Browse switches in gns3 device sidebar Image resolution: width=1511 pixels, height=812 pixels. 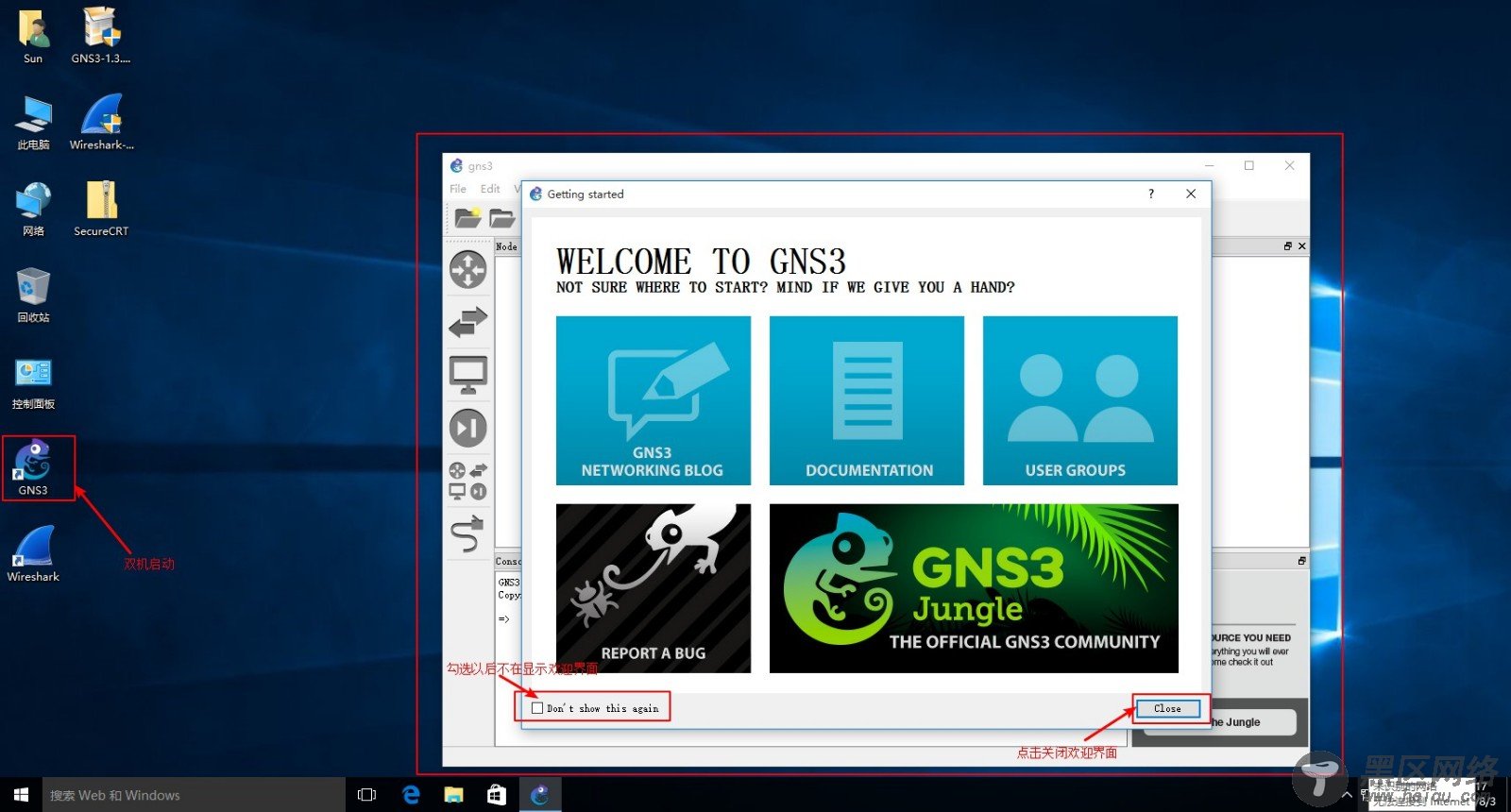pos(467,322)
